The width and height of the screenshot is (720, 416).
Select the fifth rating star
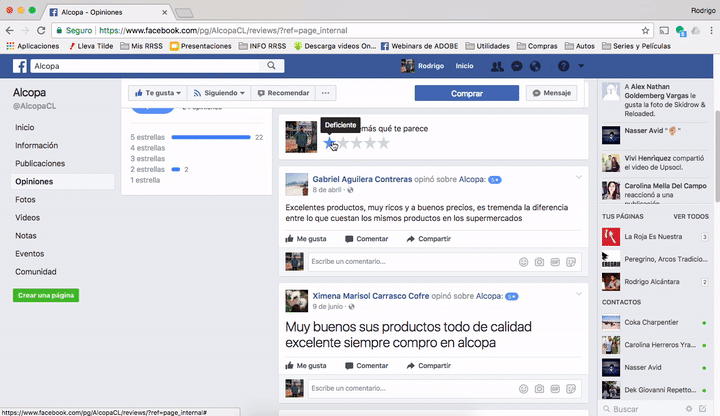tap(383, 143)
